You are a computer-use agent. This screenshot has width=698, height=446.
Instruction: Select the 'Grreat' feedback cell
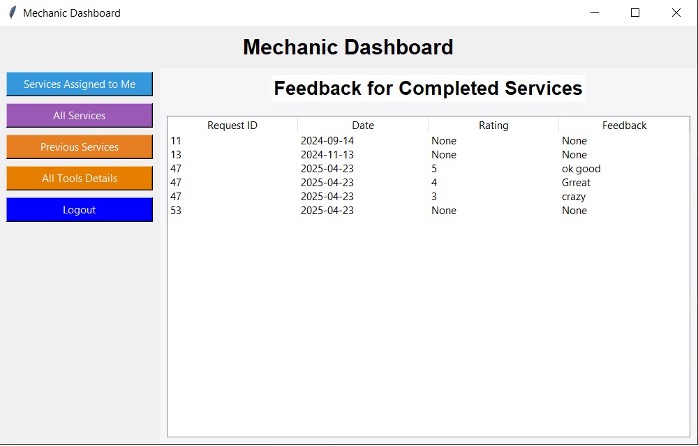pos(576,182)
